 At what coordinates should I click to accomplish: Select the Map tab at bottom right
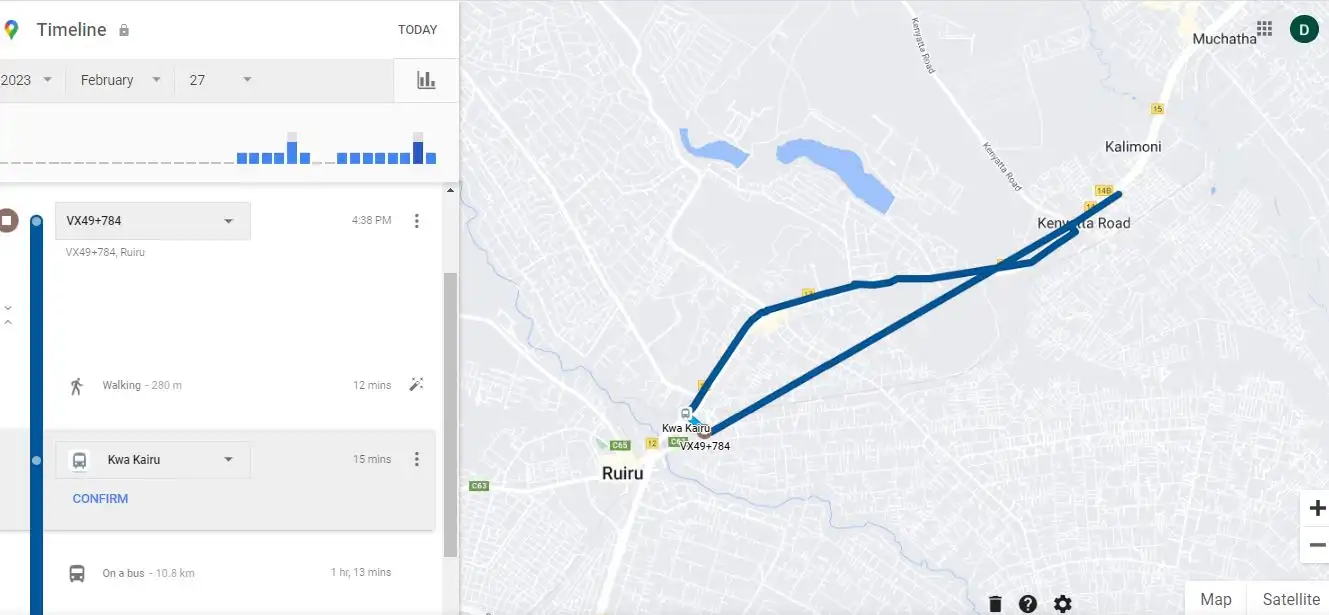click(x=1215, y=599)
